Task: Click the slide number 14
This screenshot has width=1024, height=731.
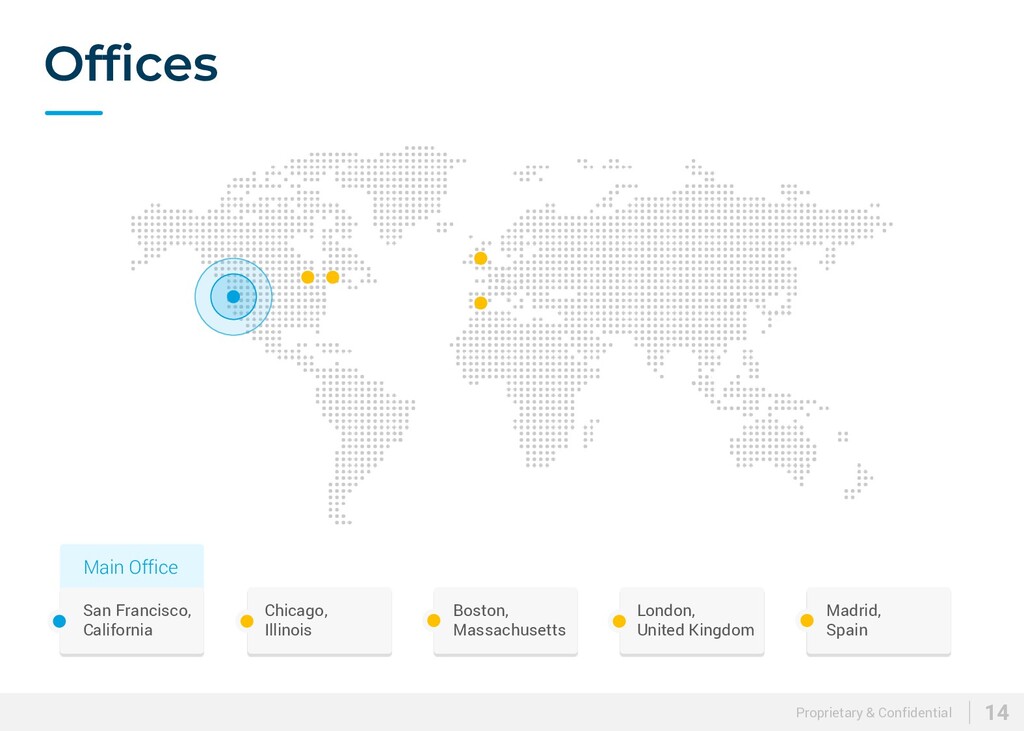Action: click(997, 712)
